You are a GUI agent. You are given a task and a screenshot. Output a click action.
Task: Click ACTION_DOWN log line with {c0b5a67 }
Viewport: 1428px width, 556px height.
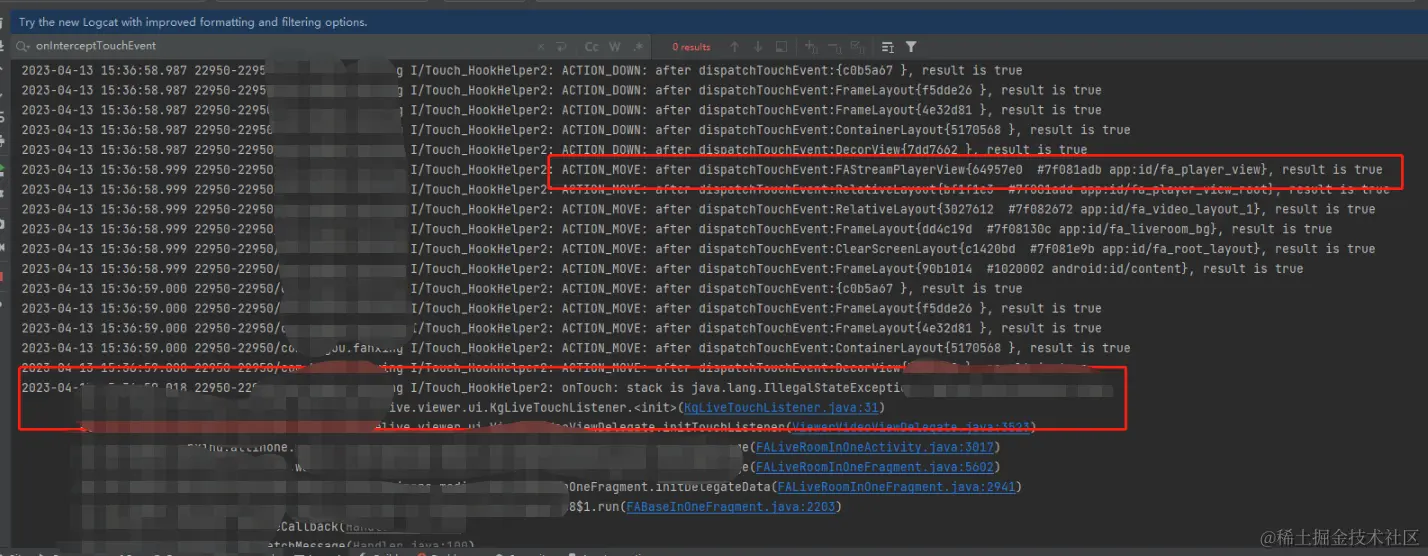[x=521, y=71]
